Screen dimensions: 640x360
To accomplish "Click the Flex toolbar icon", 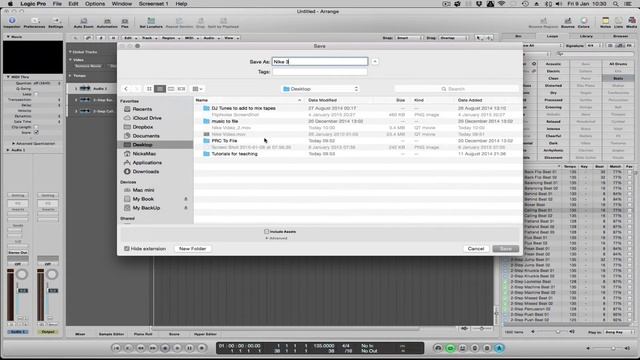I will point(125,22).
